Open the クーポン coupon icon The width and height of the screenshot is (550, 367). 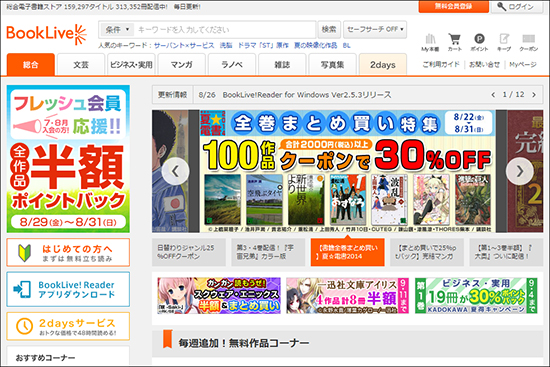point(529,42)
